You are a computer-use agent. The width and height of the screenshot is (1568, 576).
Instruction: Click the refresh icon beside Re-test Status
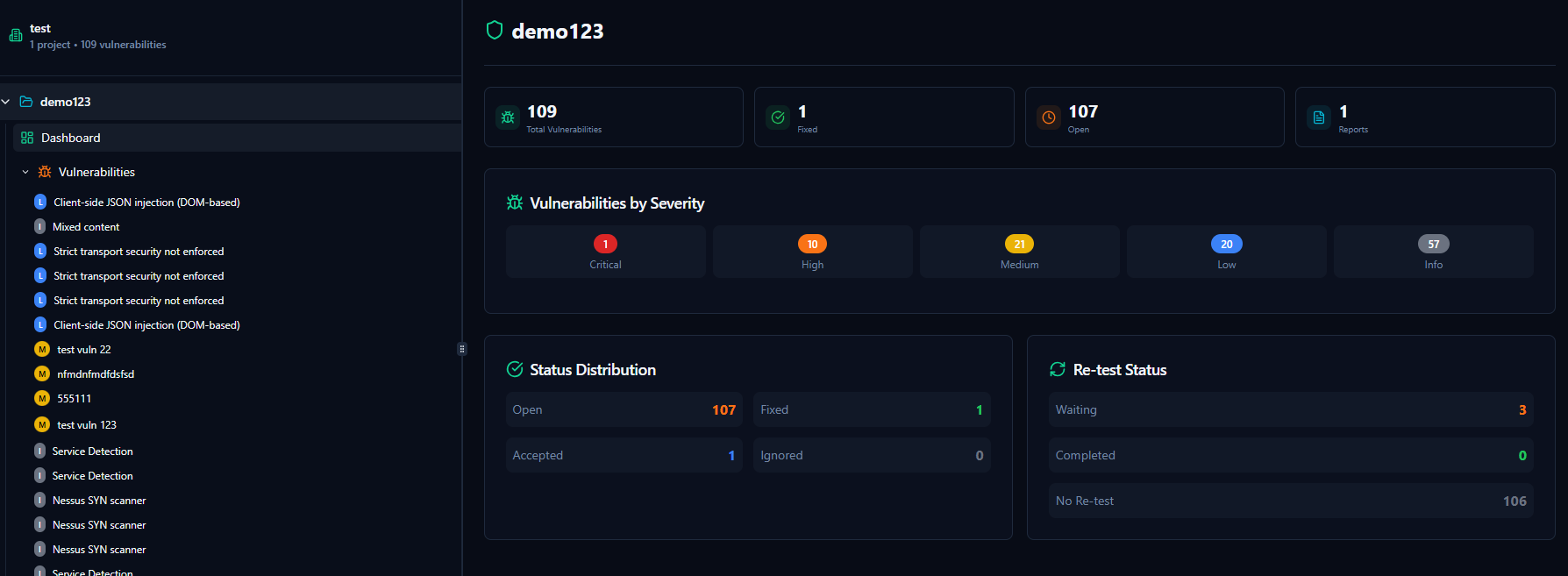tap(1058, 369)
